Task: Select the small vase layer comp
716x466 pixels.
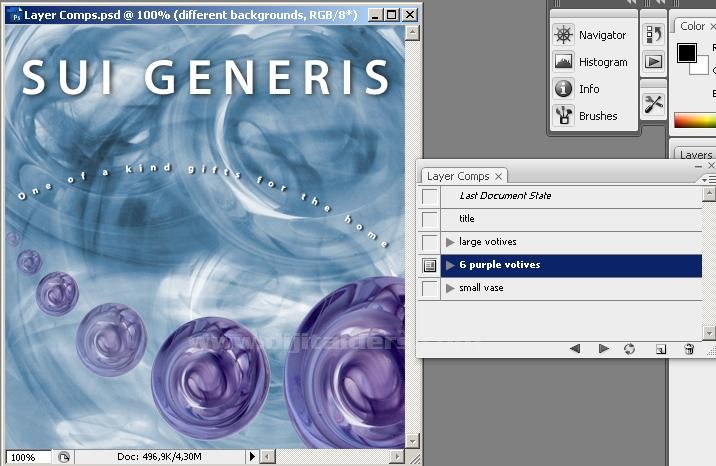Action: [x=571, y=288]
